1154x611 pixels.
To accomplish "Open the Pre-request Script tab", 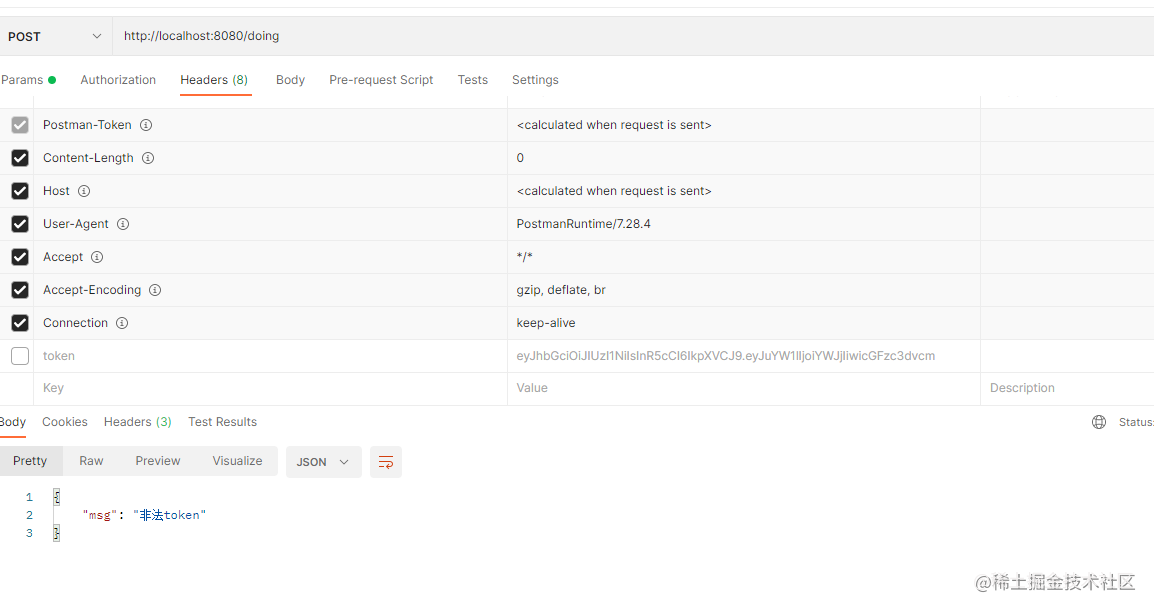I will click(x=381, y=80).
